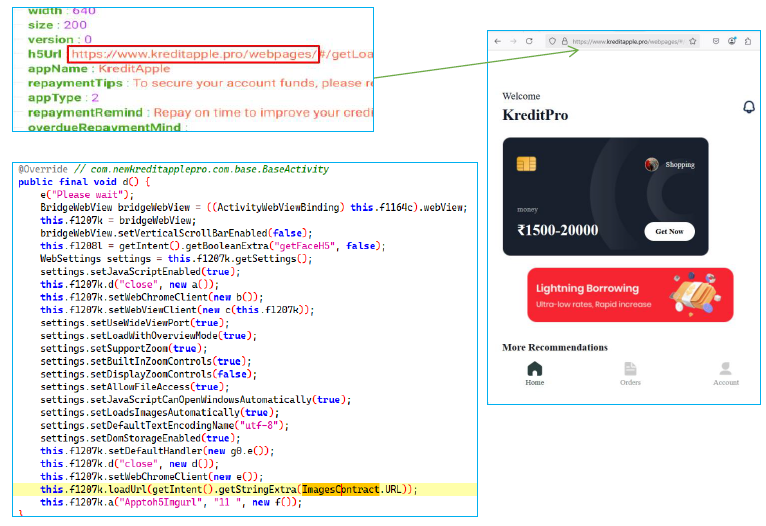Screen dimensions: 766x526
Task: Click the 'setUseWideViewPort(true)' line
Action: 134,323
